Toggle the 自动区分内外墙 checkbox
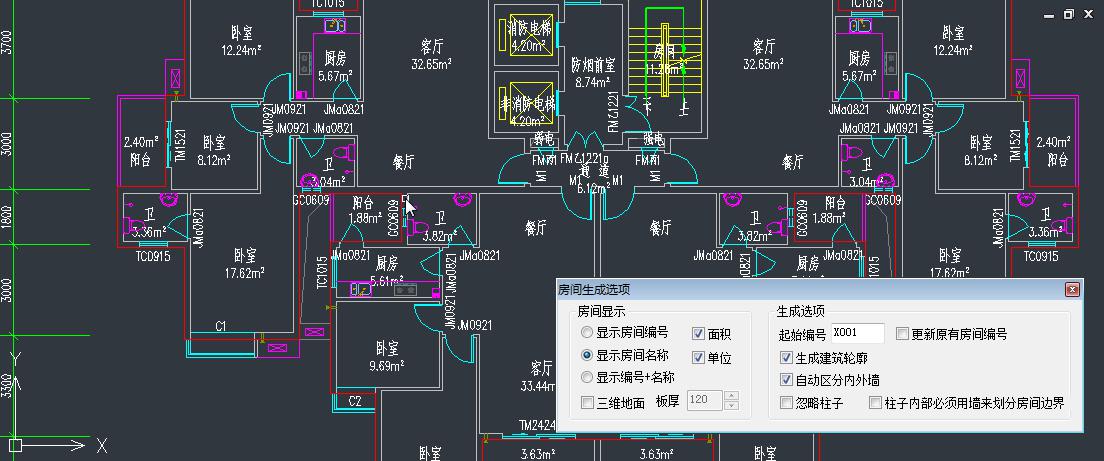The height and width of the screenshot is (461, 1104). pos(786,380)
